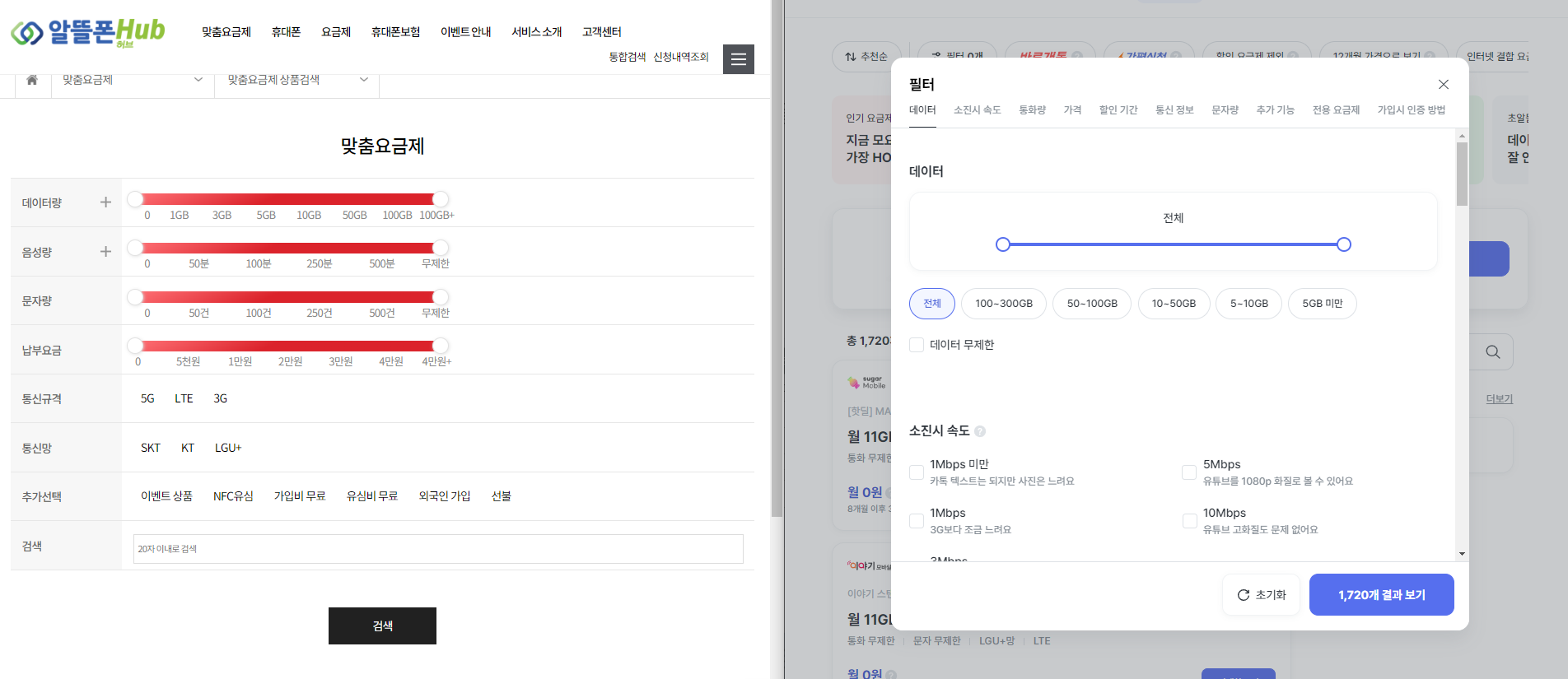Viewport: 1568px width, 679px height.
Task: Select the 5~10GB data chip
Action: (x=1249, y=304)
